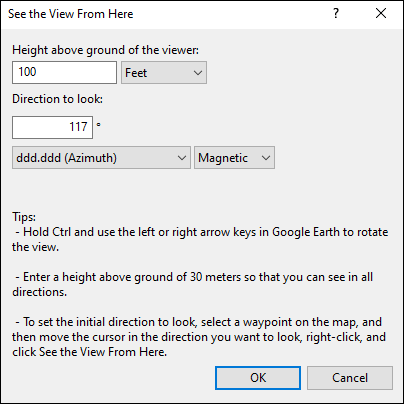Click the OK button
Image resolution: width=404 pixels, height=404 pixels.
[x=258, y=378]
